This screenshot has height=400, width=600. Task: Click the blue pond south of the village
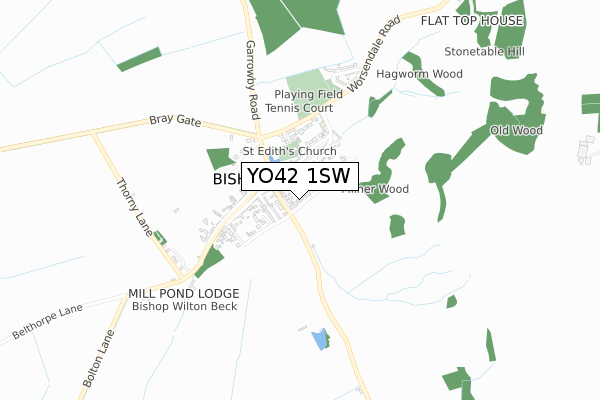tap(318, 340)
